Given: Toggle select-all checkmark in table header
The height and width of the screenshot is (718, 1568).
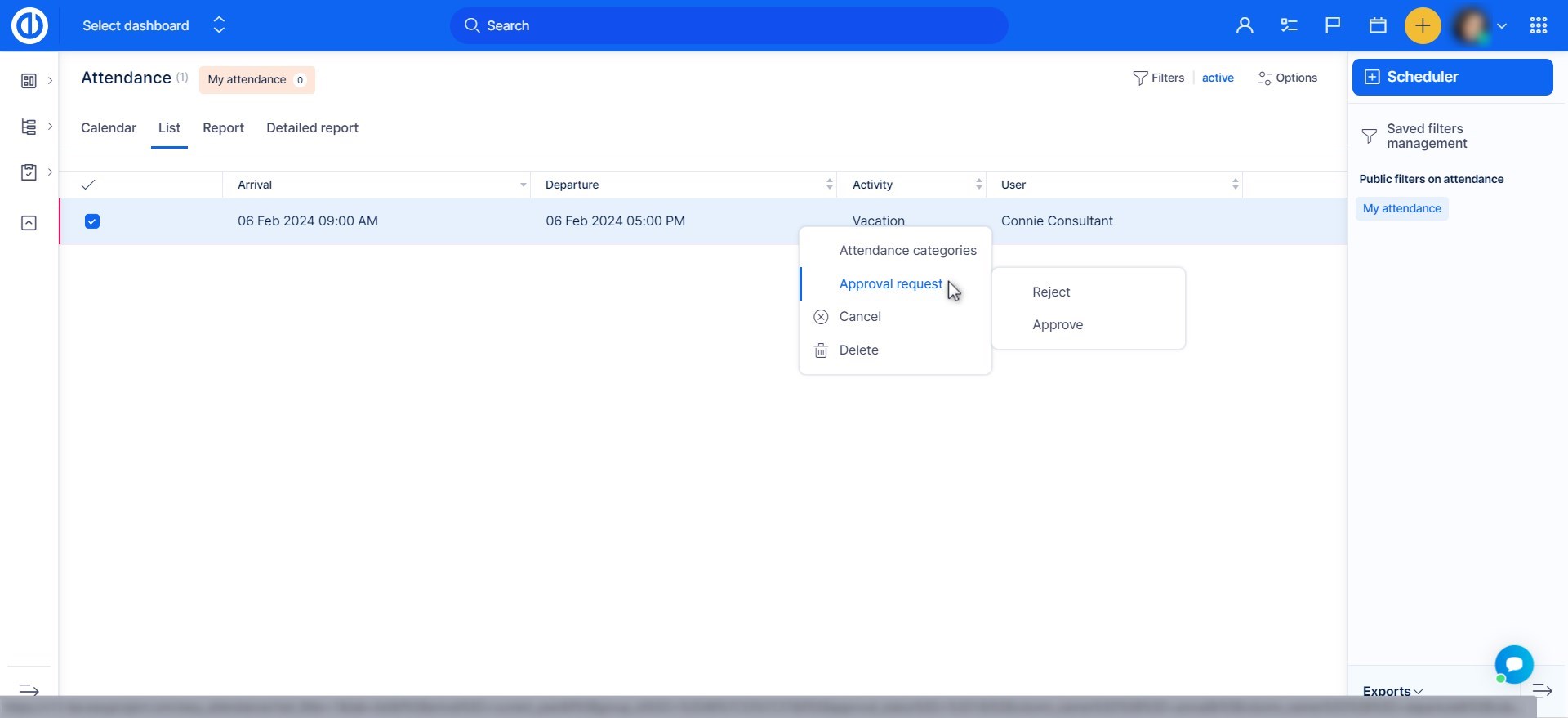Looking at the screenshot, I should tap(88, 185).
